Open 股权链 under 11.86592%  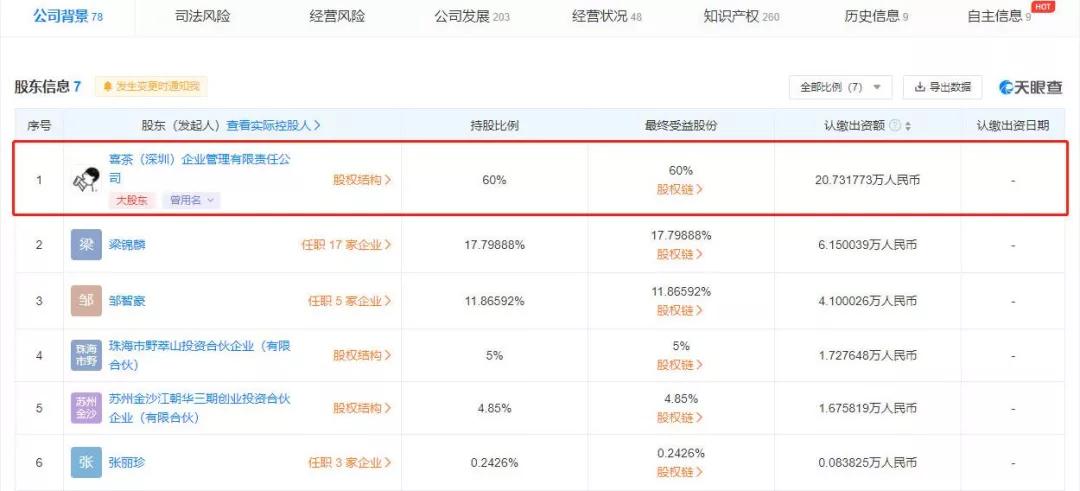click(x=680, y=310)
